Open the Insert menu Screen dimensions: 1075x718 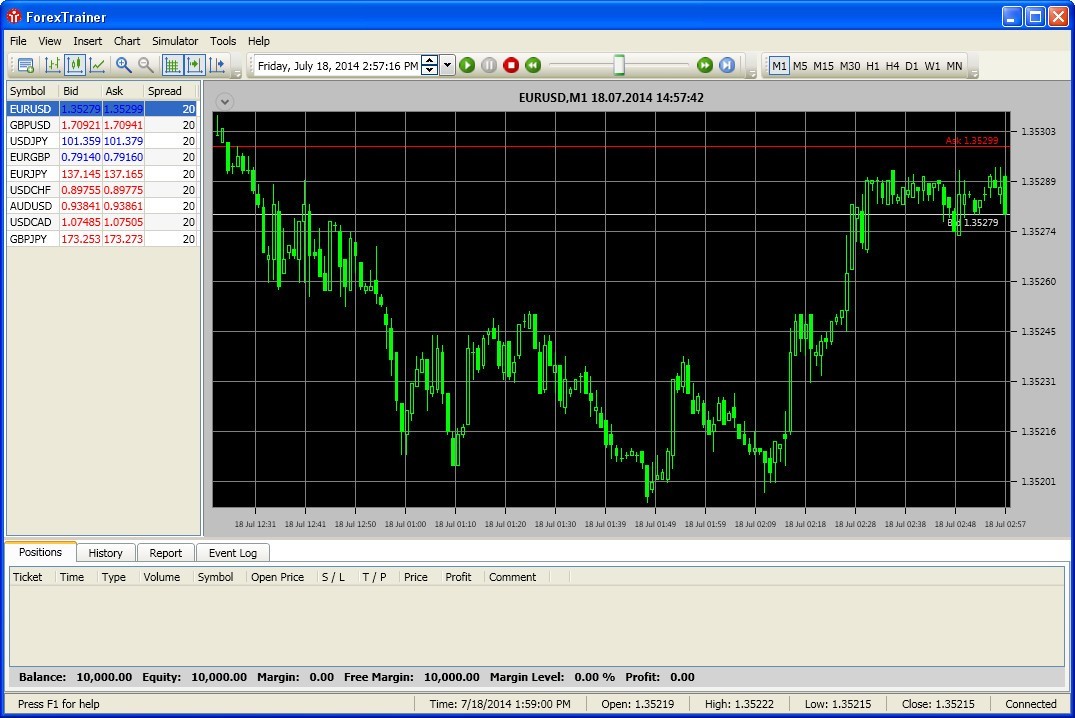pos(88,41)
